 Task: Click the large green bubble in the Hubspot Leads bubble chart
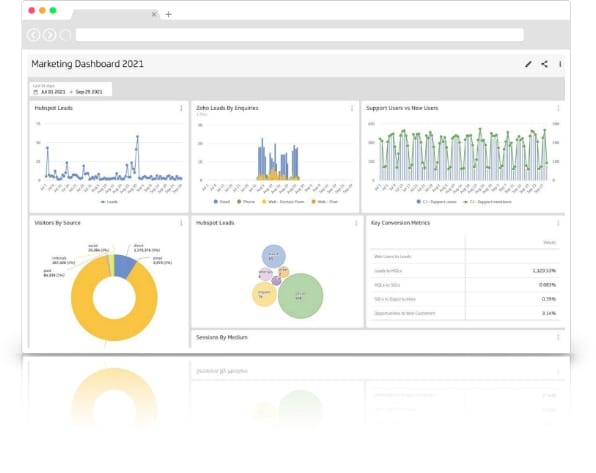click(300, 296)
